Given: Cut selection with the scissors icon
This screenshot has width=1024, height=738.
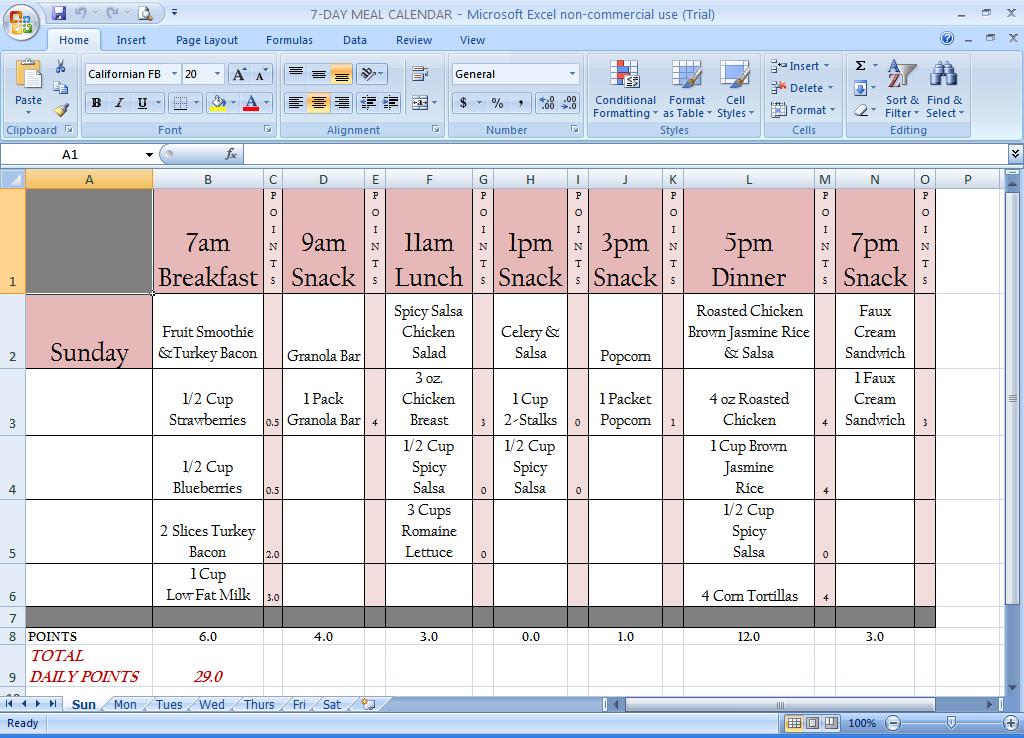Looking at the screenshot, I should pyautogui.click(x=61, y=66).
